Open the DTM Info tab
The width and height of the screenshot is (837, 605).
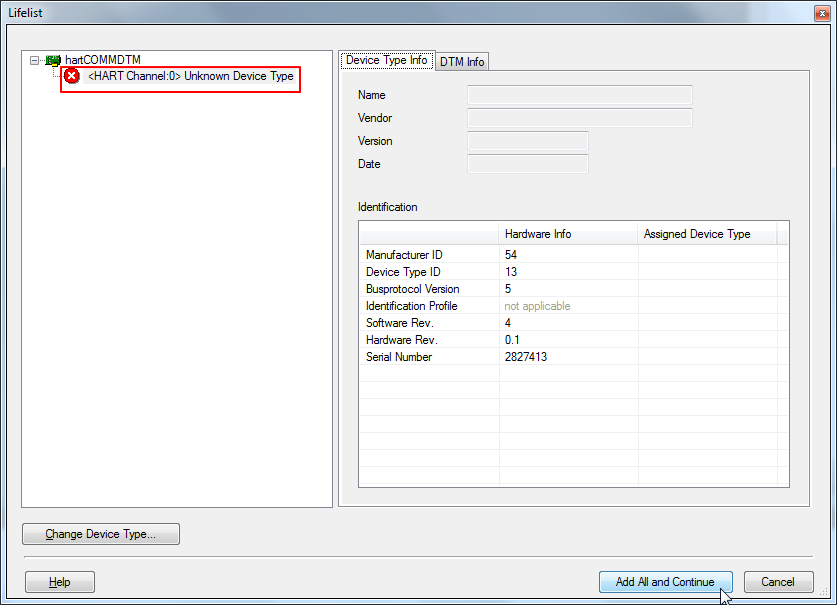(x=462, y=62)
